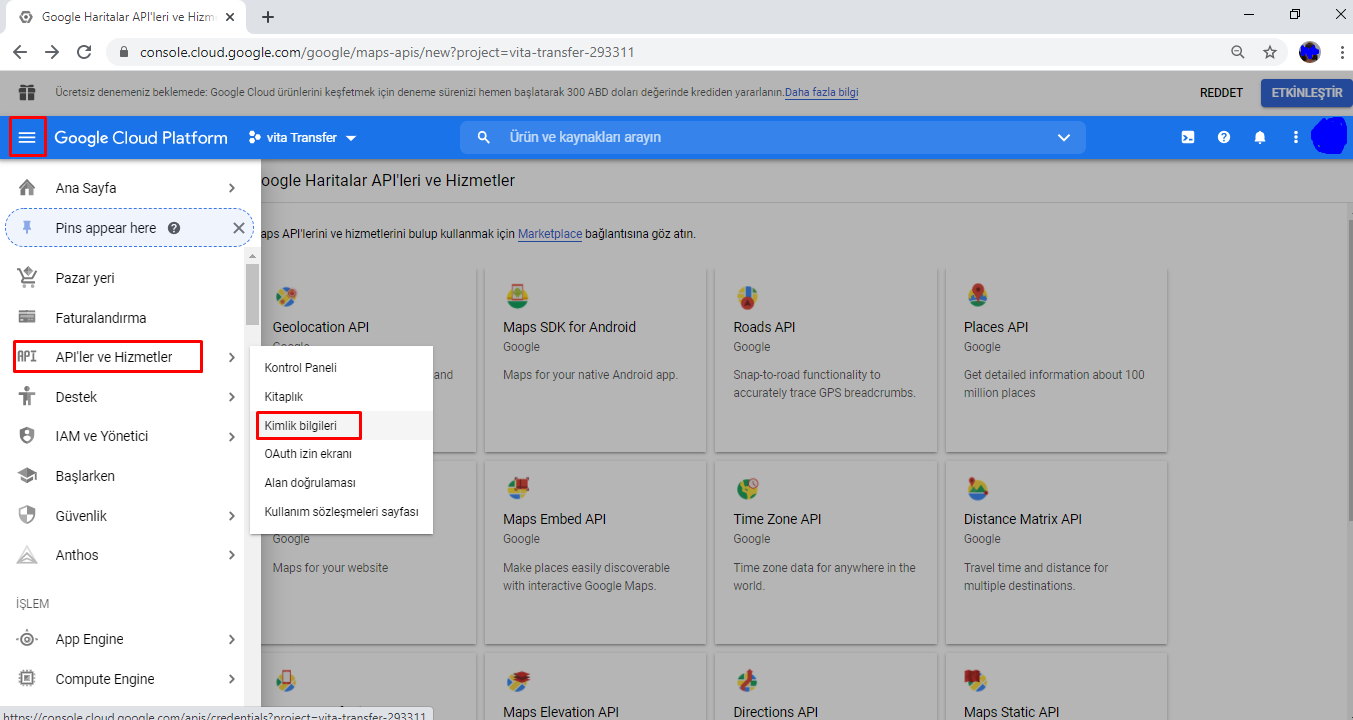1353x720 pixels.
Task: Click the Distance Matrix API icon
Action: pyautogui.click(x=977, y=488)
